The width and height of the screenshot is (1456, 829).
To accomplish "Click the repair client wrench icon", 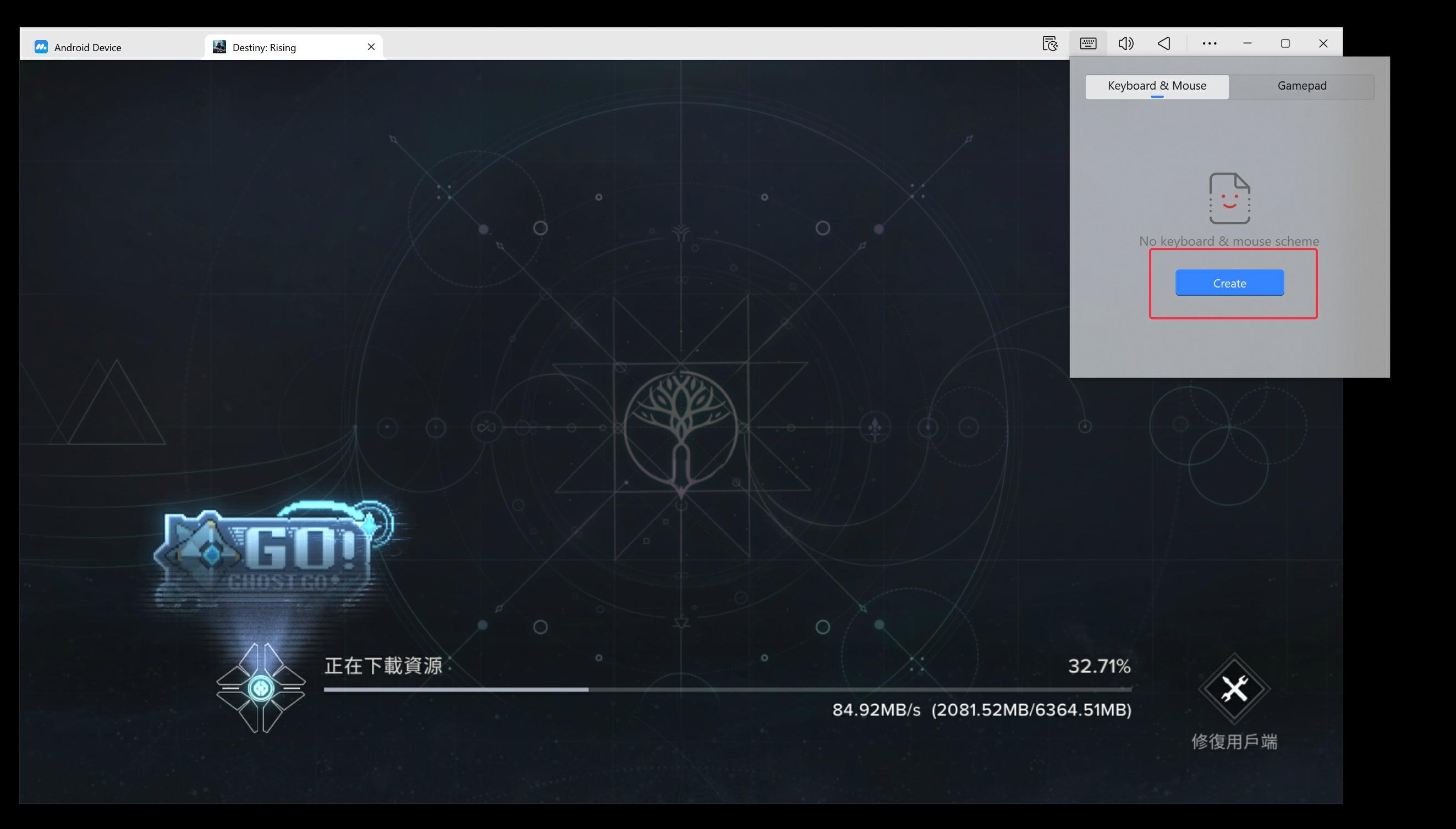I will click(1234, 689).
